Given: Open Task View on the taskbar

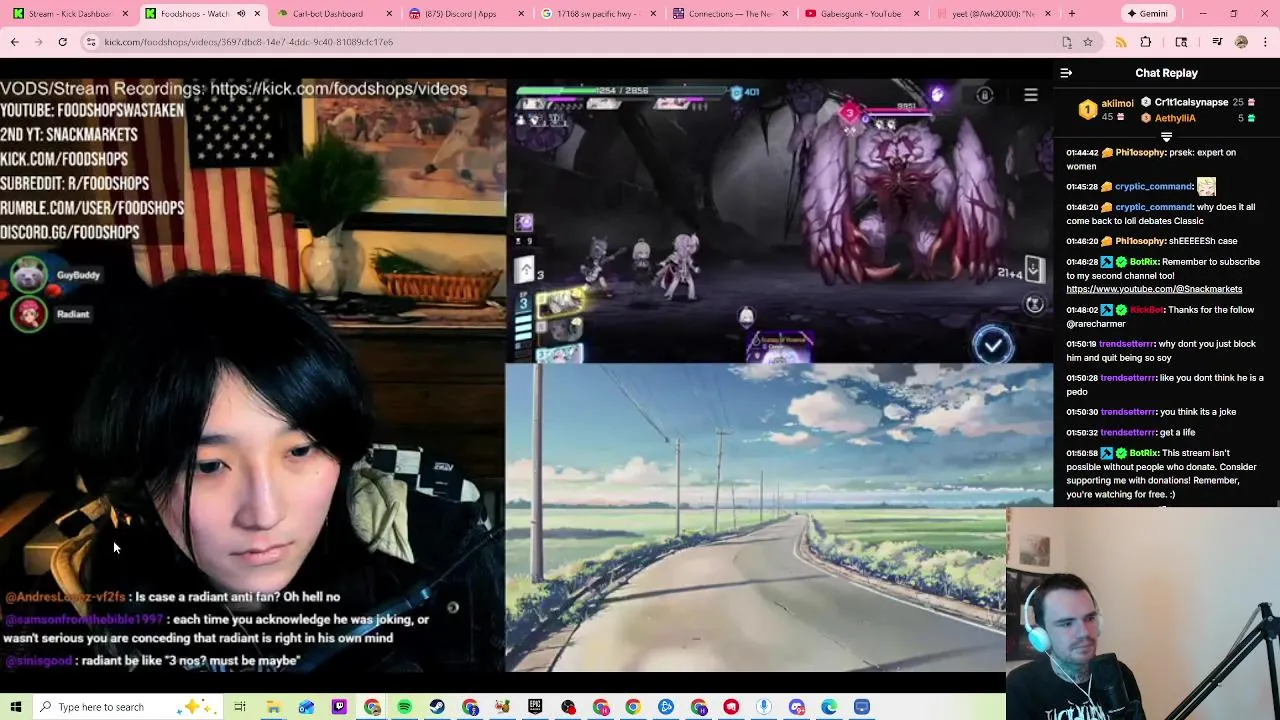Looking at the screenshot, I should click(240, 707).
